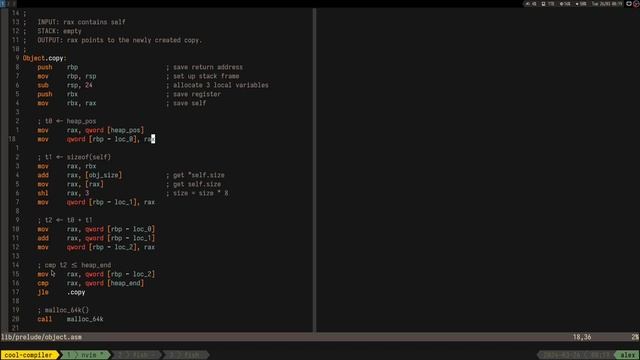This screenshot has width=640, height=360.
Task: Click the '; cmp t2 <= heap_end' comment
Action: pyautogui.click(x=74, y=265)
